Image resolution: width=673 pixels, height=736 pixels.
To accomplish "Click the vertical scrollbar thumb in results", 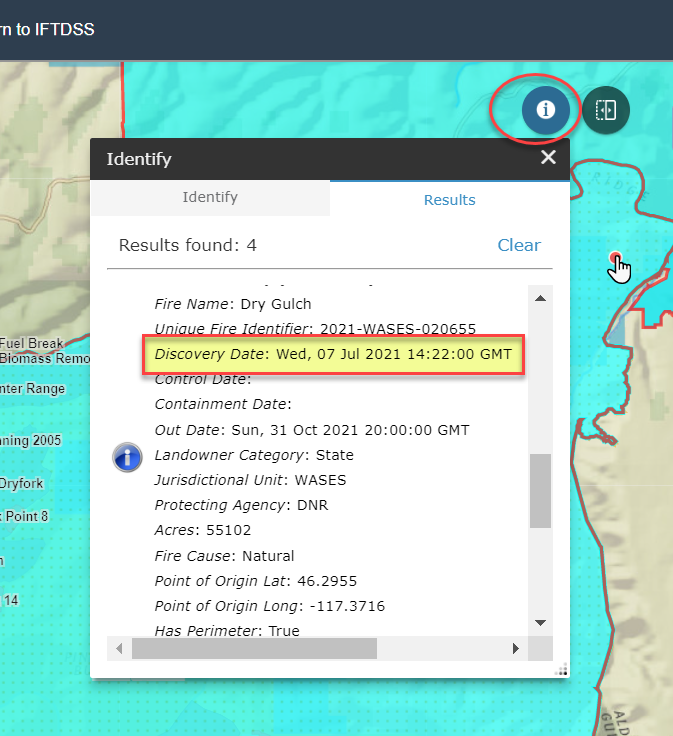I will (540, 491).
